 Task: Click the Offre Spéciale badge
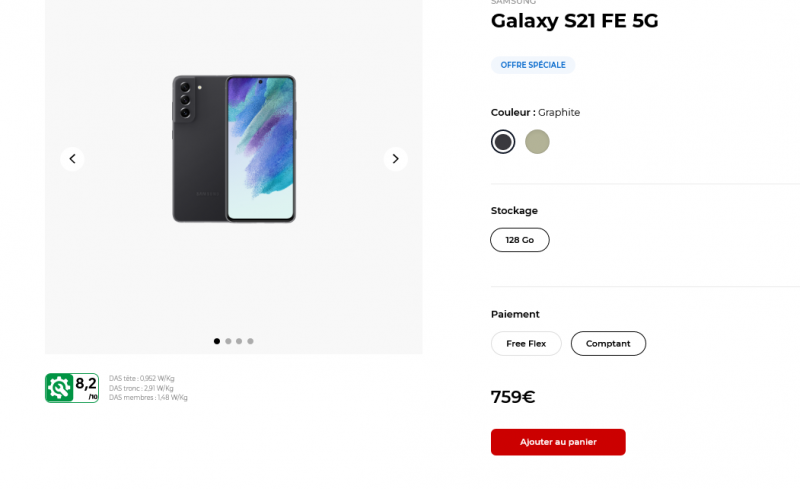[x=533, y=65]
